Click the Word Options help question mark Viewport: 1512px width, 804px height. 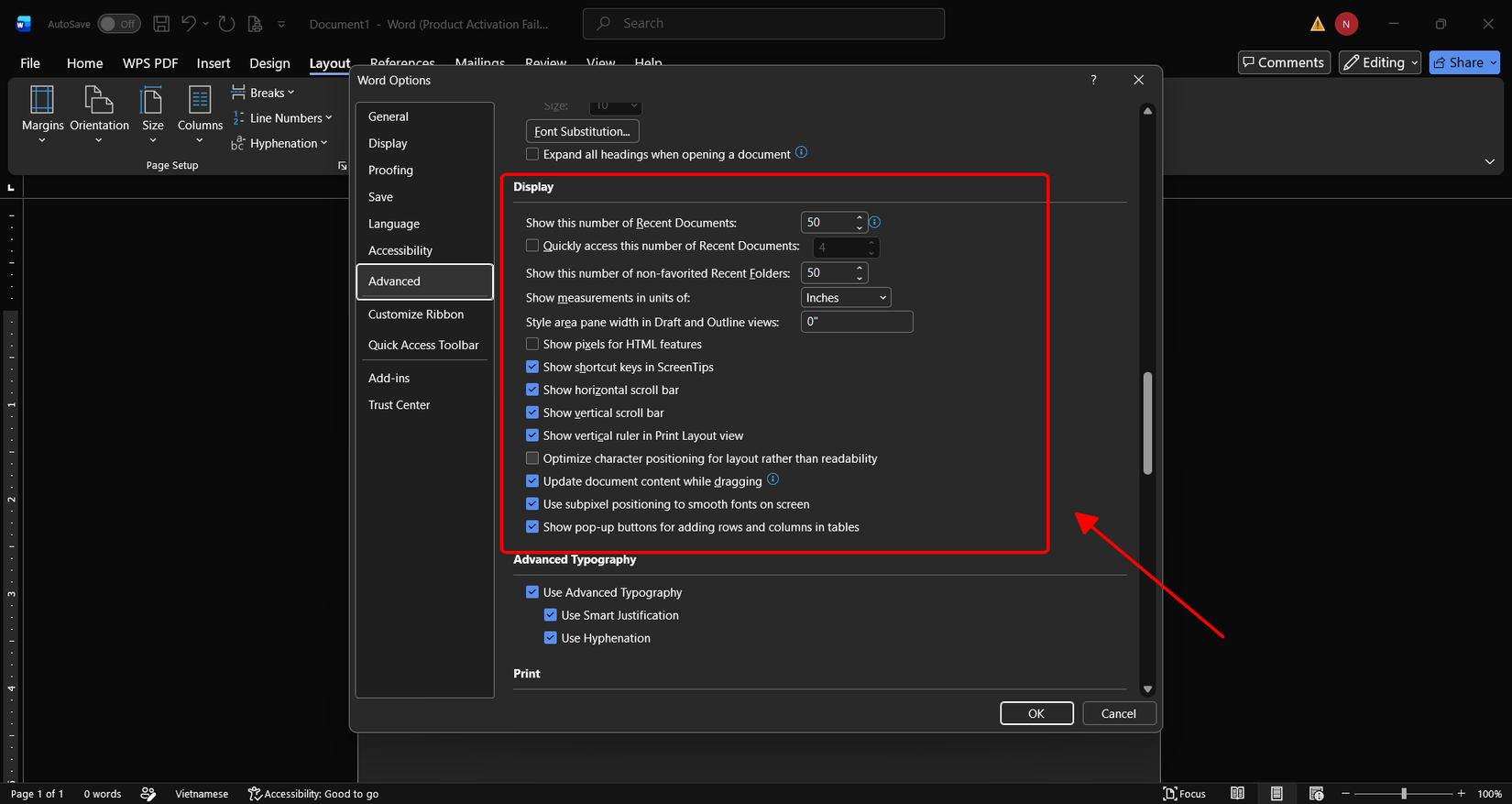pos(1093,80)
